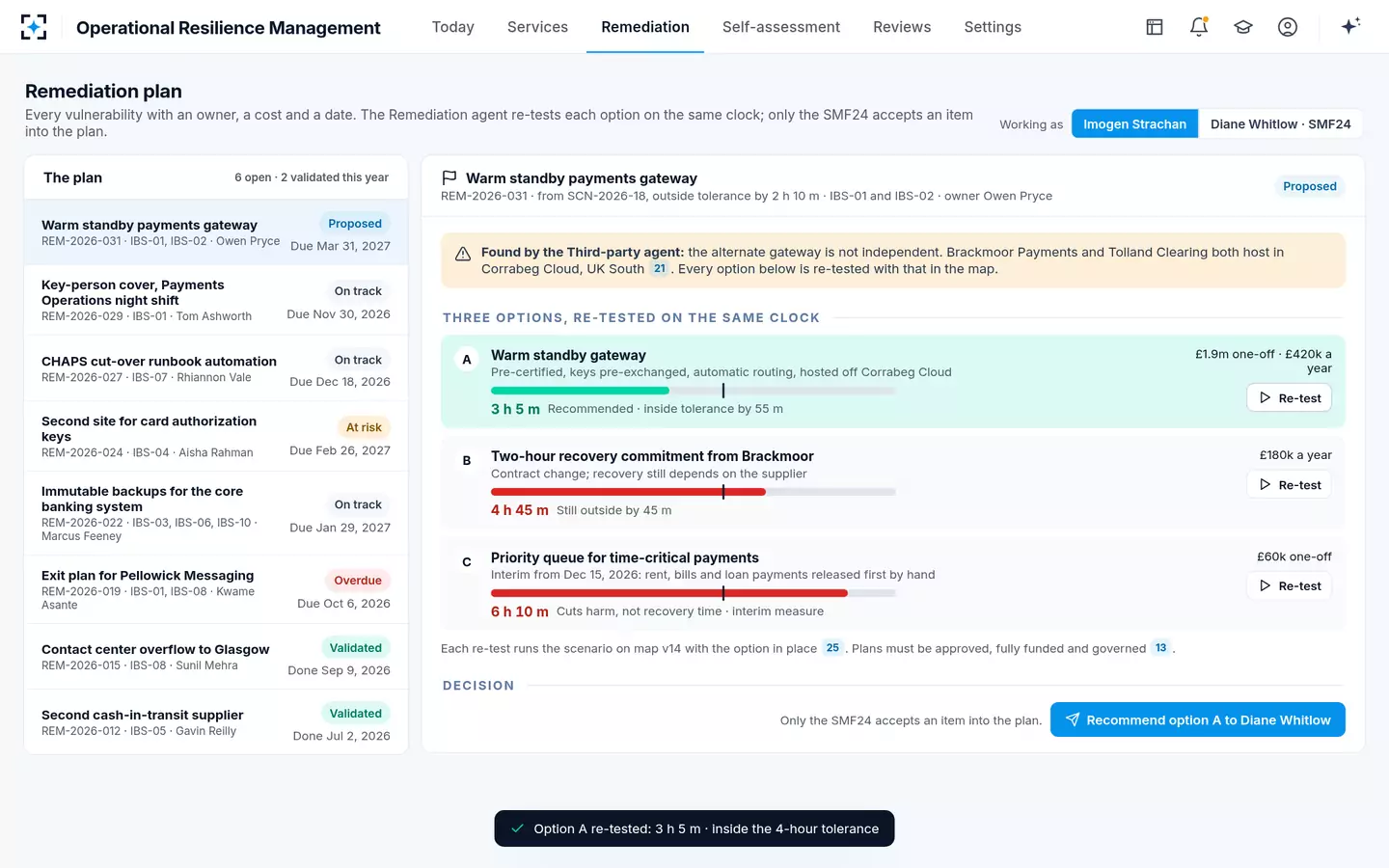Open Immutable backups for the core banking system
Image resolution: width=1389 pixels, height=868 pixels.
pos(216,513)
